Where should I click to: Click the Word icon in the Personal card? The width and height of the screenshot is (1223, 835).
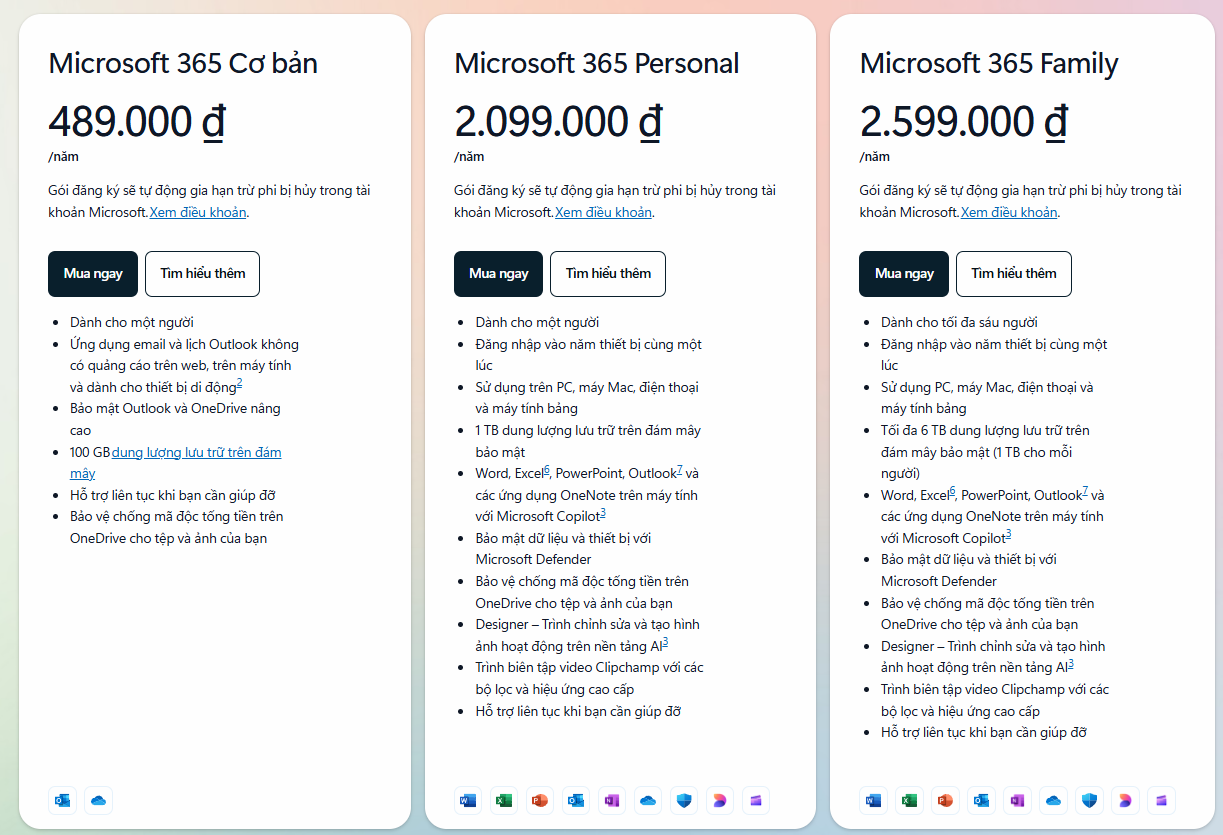[467, 800]
